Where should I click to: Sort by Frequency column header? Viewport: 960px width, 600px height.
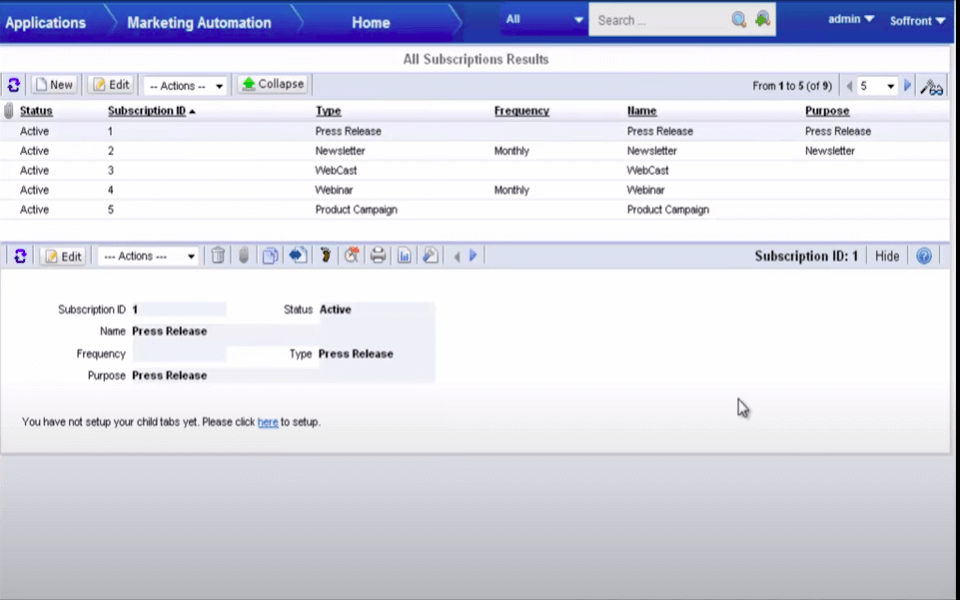[x=522, y=111]
